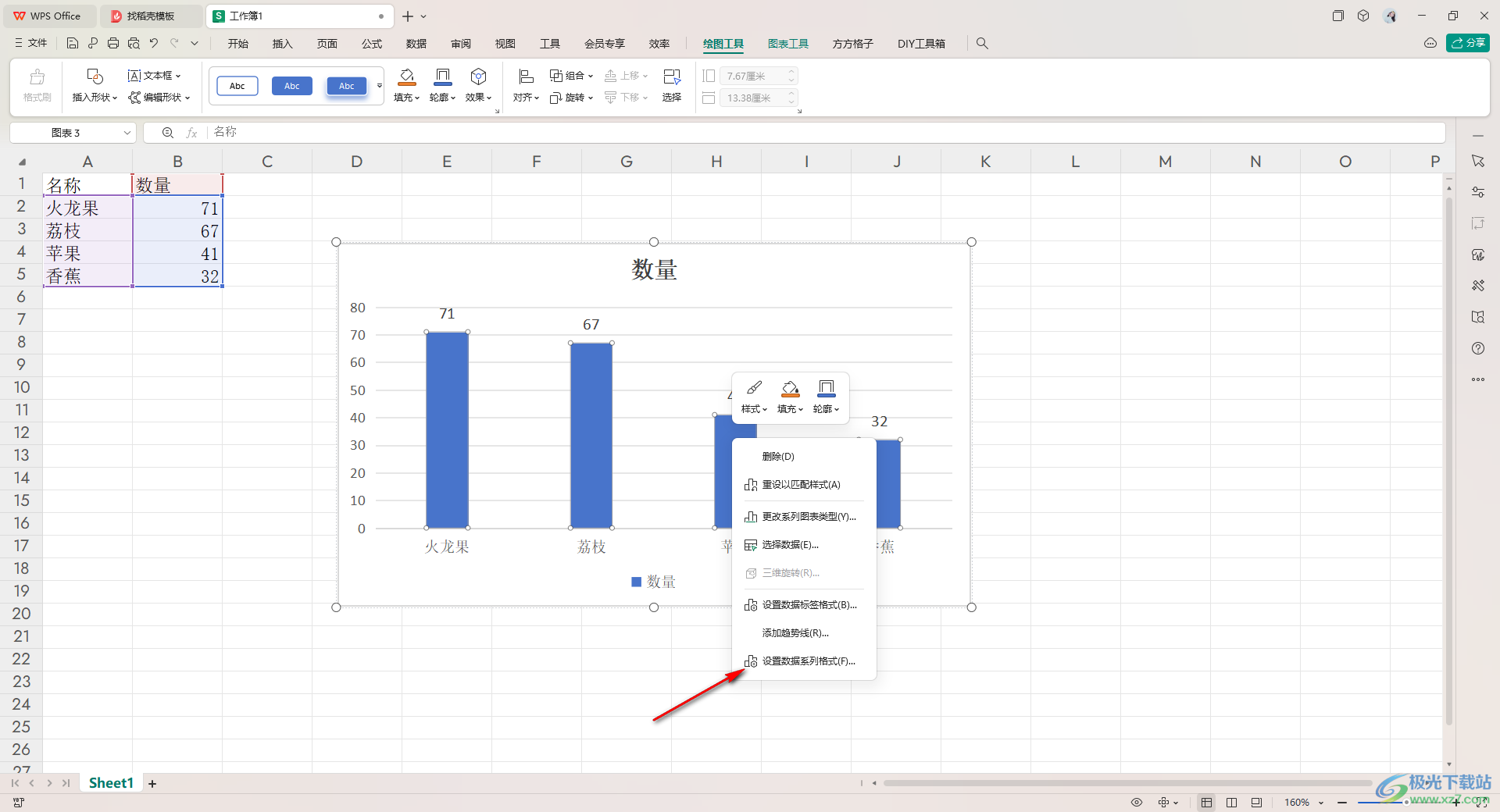Image resolution: width=1500 pixels, height=812 pixels.
Task: Click the Print icon in quick access toolbar
Action: 113,44
